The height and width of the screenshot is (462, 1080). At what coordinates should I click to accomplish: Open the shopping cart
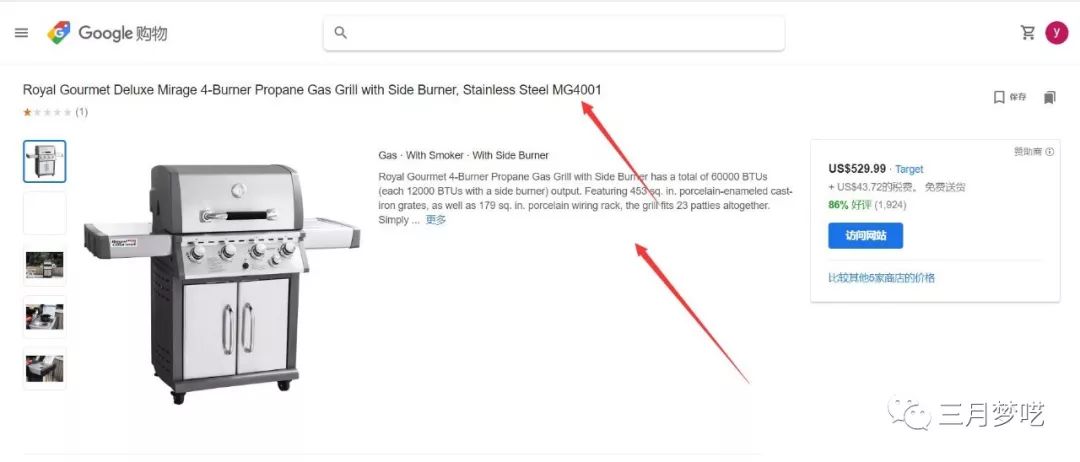(x=1028, y=32)
